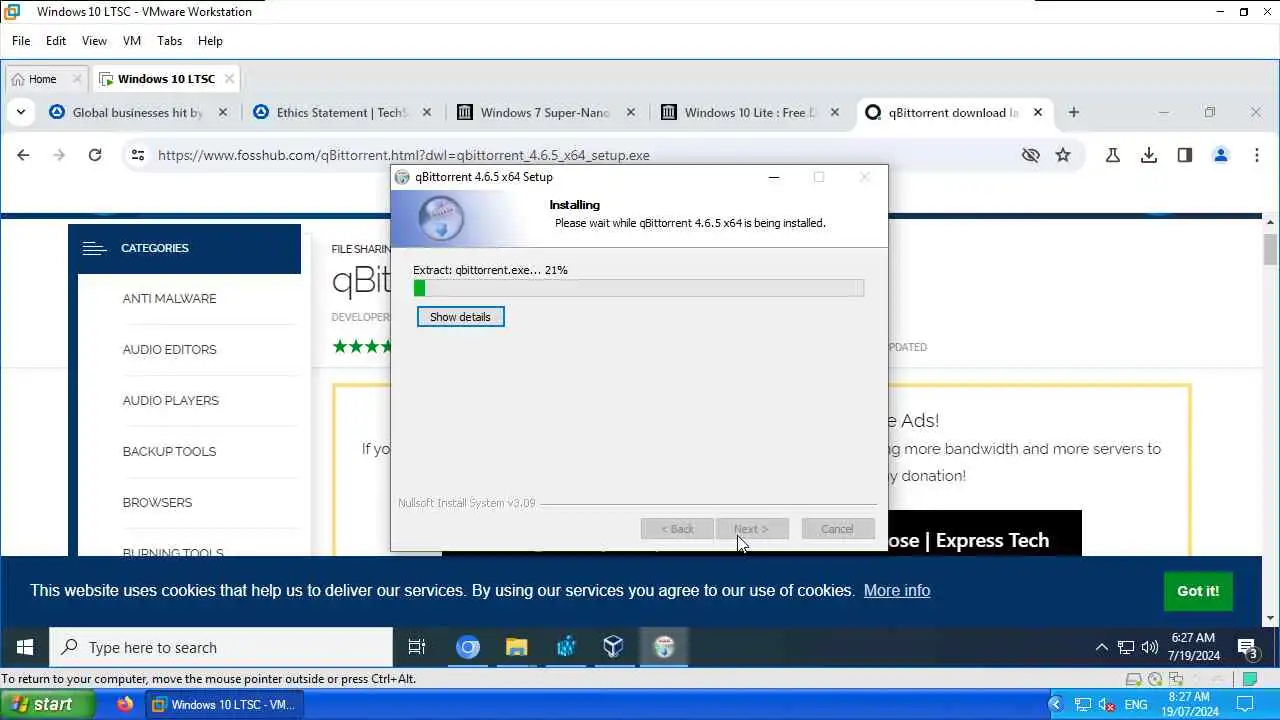The image size is (1280, 720).
Task: Select the Windows 10 LTSC VM tab
Action: pyautogui.click(x=166, y=79)
